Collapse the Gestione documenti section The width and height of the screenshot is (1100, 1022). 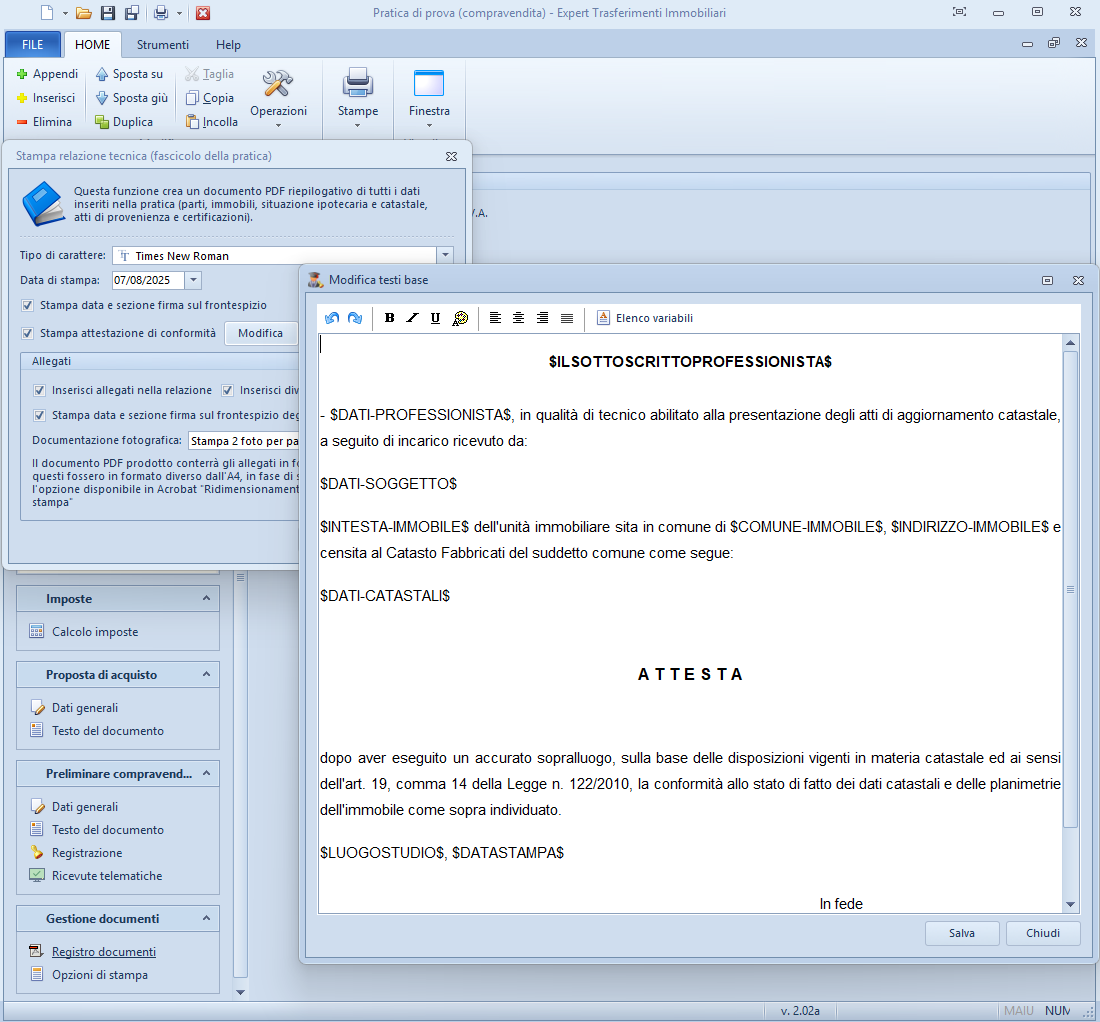click(206, 918)
